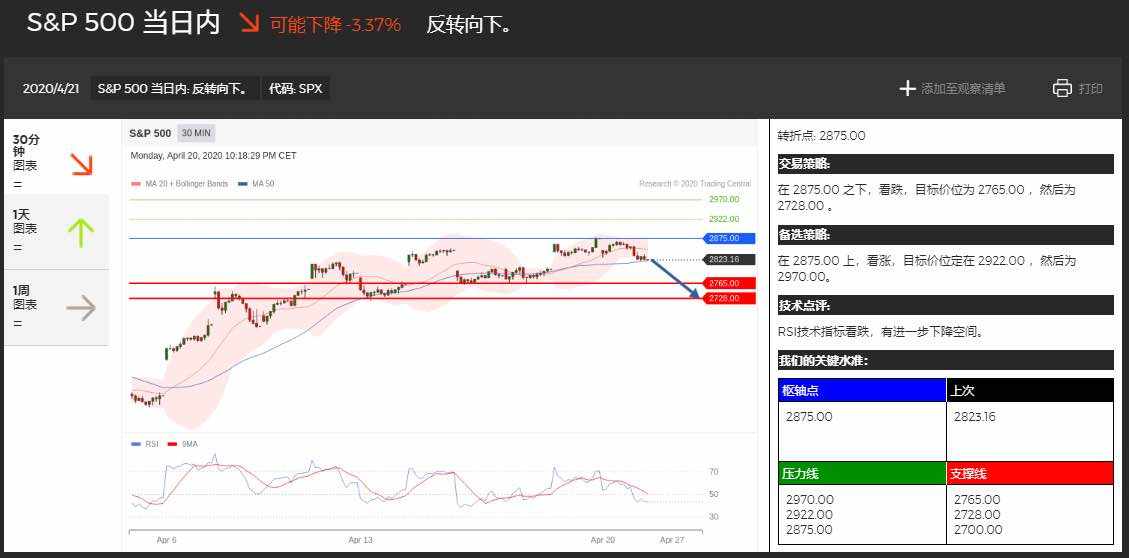The height and width of the screenshot is (558, 1129).
Task: Click the S&P 500 chart title
Action: coord(150,133)
